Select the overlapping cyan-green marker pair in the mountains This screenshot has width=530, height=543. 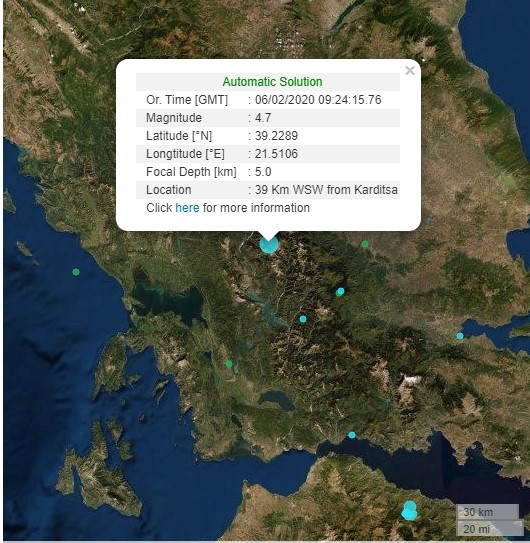pyautogui.click(x=340, y=292)
